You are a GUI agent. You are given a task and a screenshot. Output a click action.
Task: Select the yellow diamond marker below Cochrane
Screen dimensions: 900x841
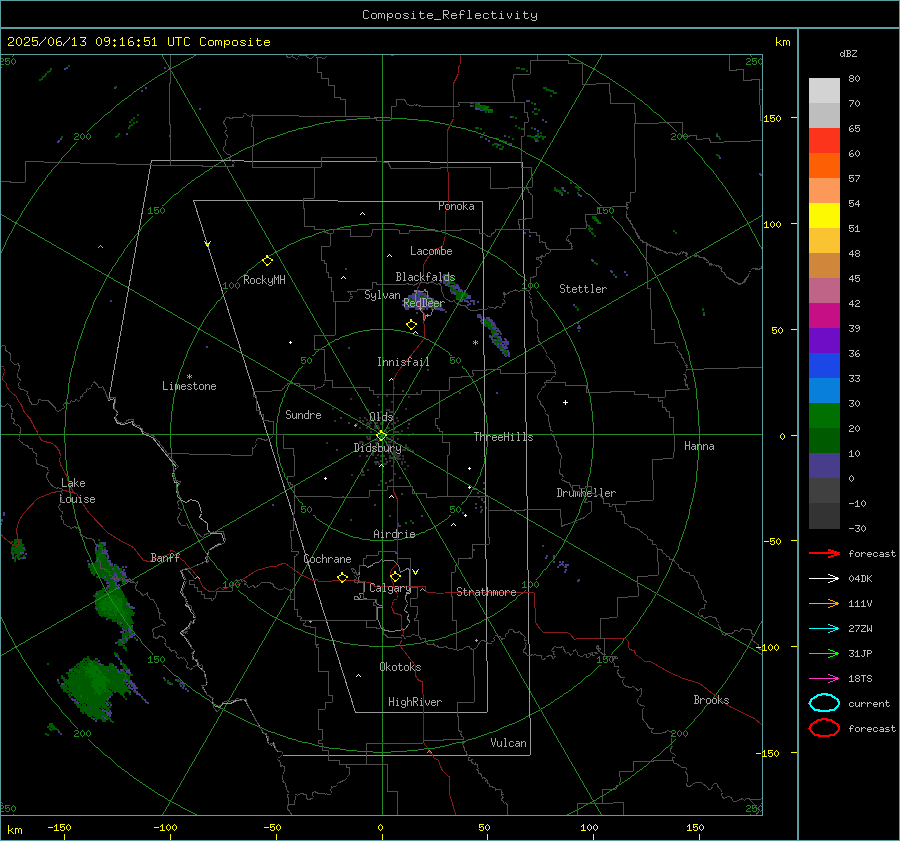point(342,577)
